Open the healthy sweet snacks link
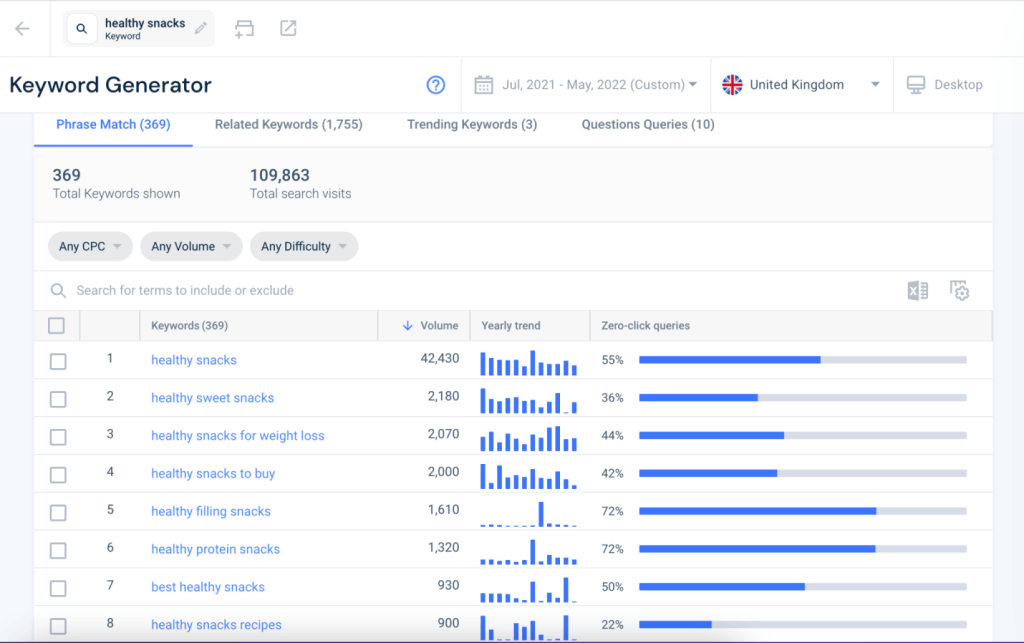Screen dimensions: 1024x643 (x=212, y=398)
